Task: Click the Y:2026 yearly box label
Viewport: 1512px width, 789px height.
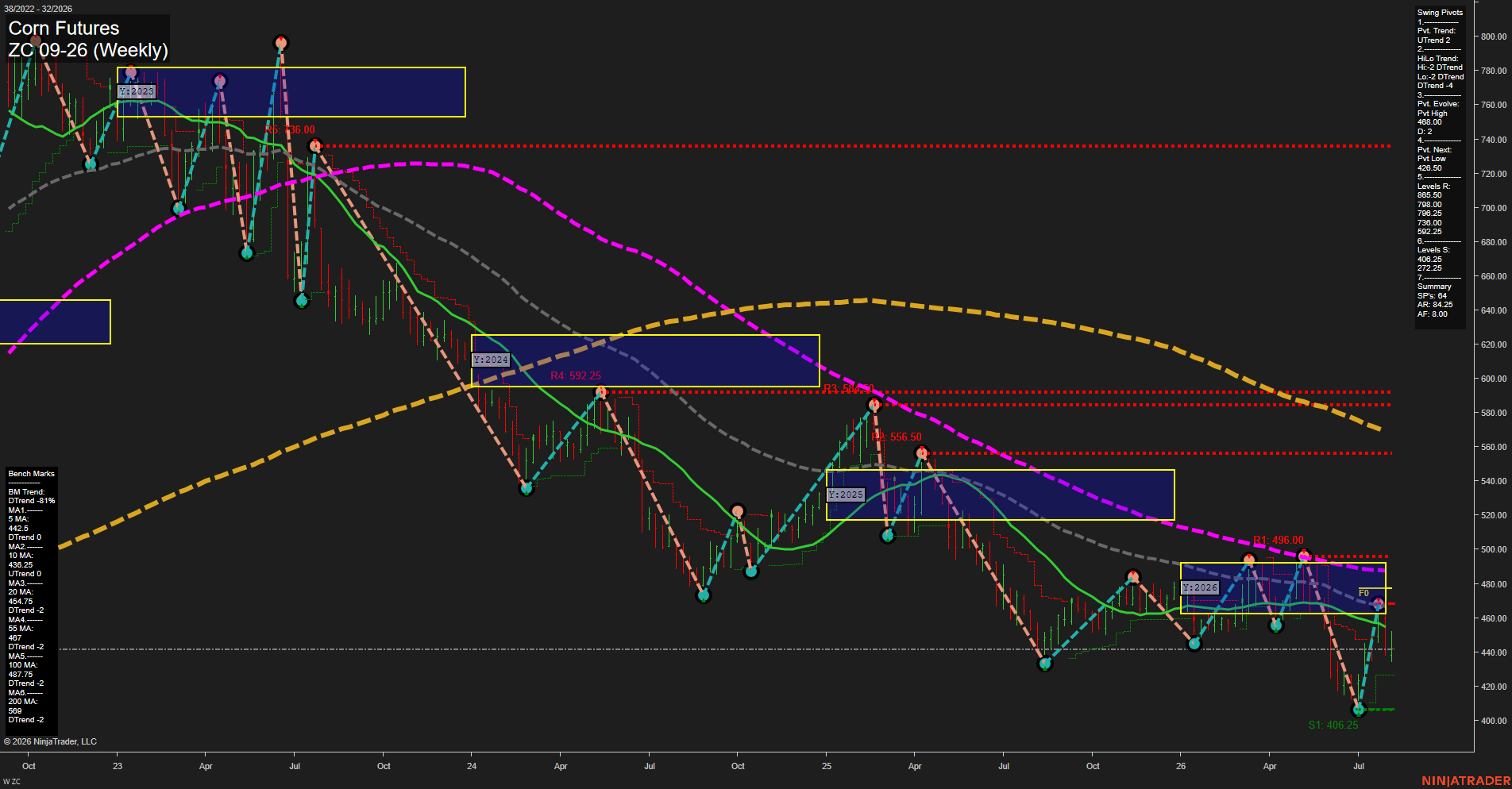Action: (x=1200, y=587)
